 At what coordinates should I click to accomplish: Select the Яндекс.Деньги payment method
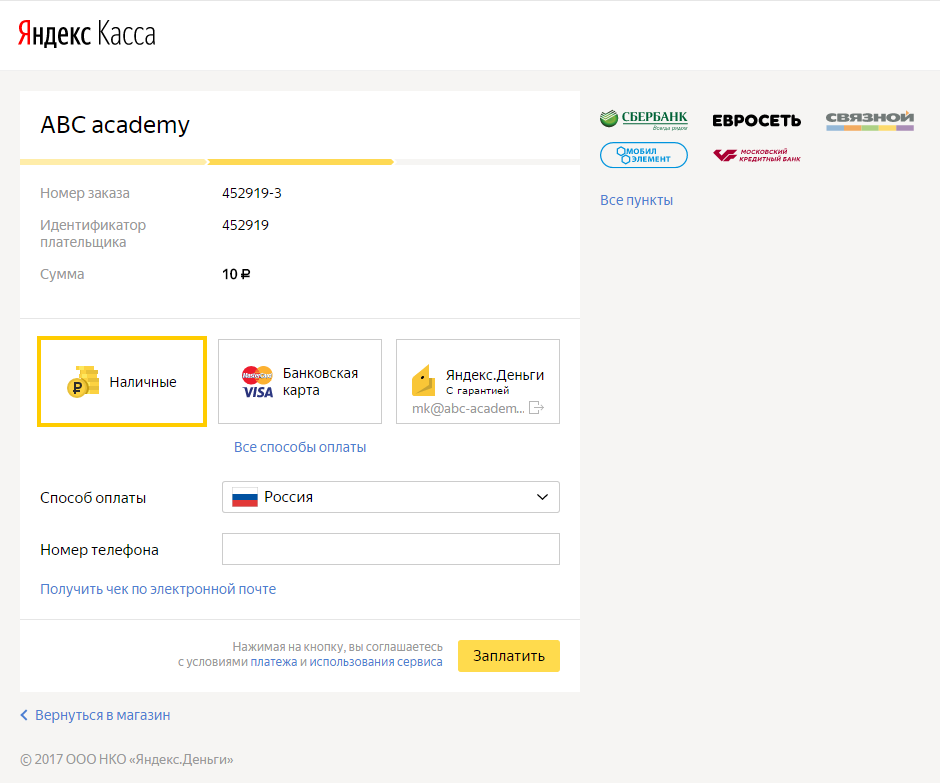(x=478, y=382)
